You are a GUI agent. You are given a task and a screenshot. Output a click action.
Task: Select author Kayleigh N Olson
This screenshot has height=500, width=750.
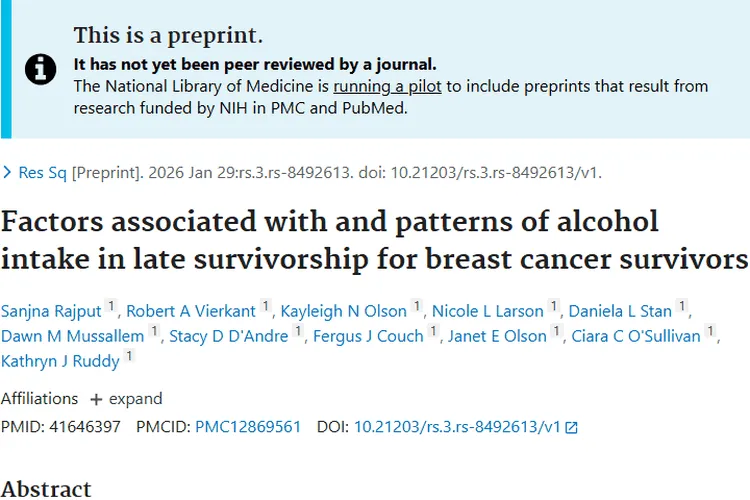coord(343,311)
